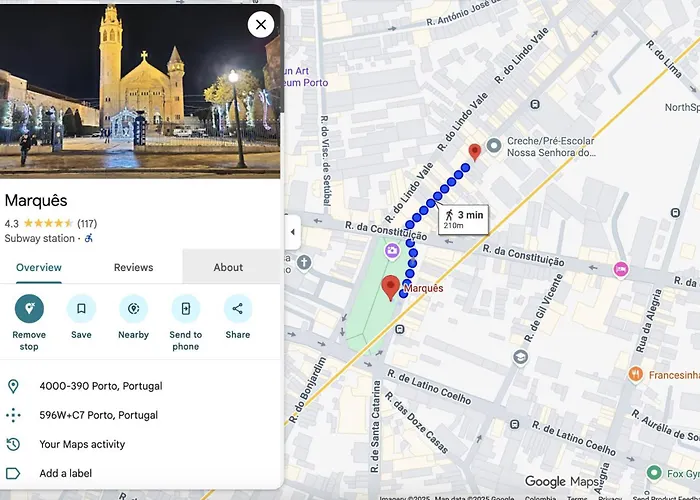Click the Creche/Pré-Escolar destination pin
This screenshot has width=700, height=500.
click(475, 152)
